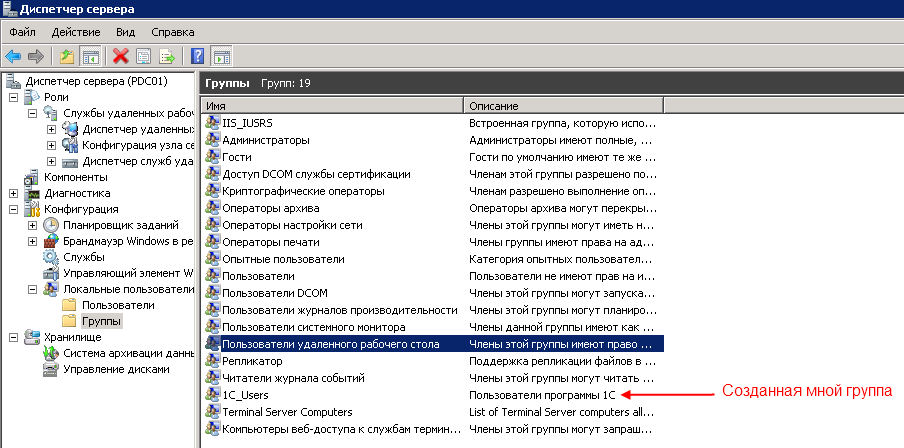Click the 1C_Users group icon
The height and width of the screenshot is (448, 904).
[212, 396]
